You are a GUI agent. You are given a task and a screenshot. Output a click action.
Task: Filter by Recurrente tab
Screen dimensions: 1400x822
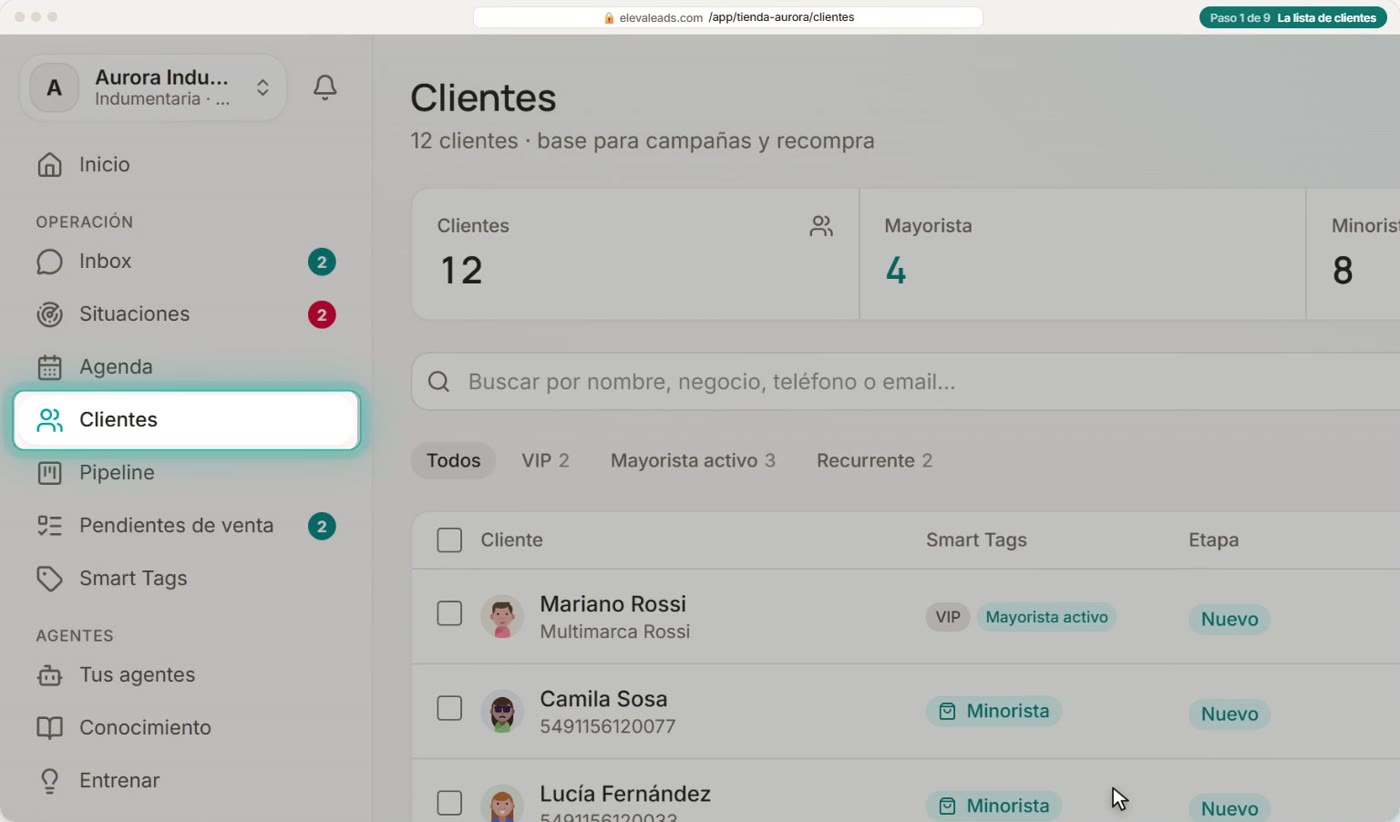click(874, 461)
